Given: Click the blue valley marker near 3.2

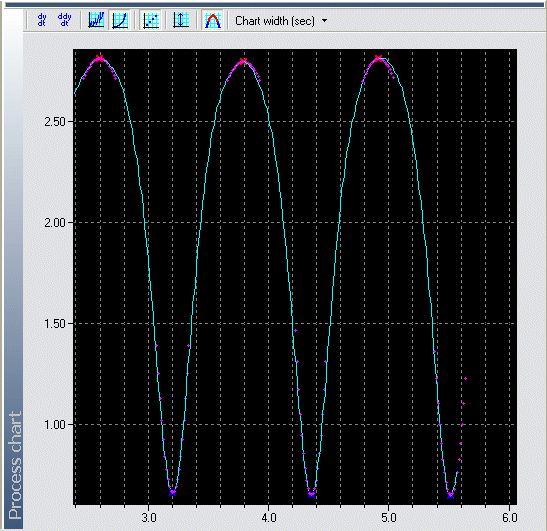Looking at the screenshot, I should (173, 493).
